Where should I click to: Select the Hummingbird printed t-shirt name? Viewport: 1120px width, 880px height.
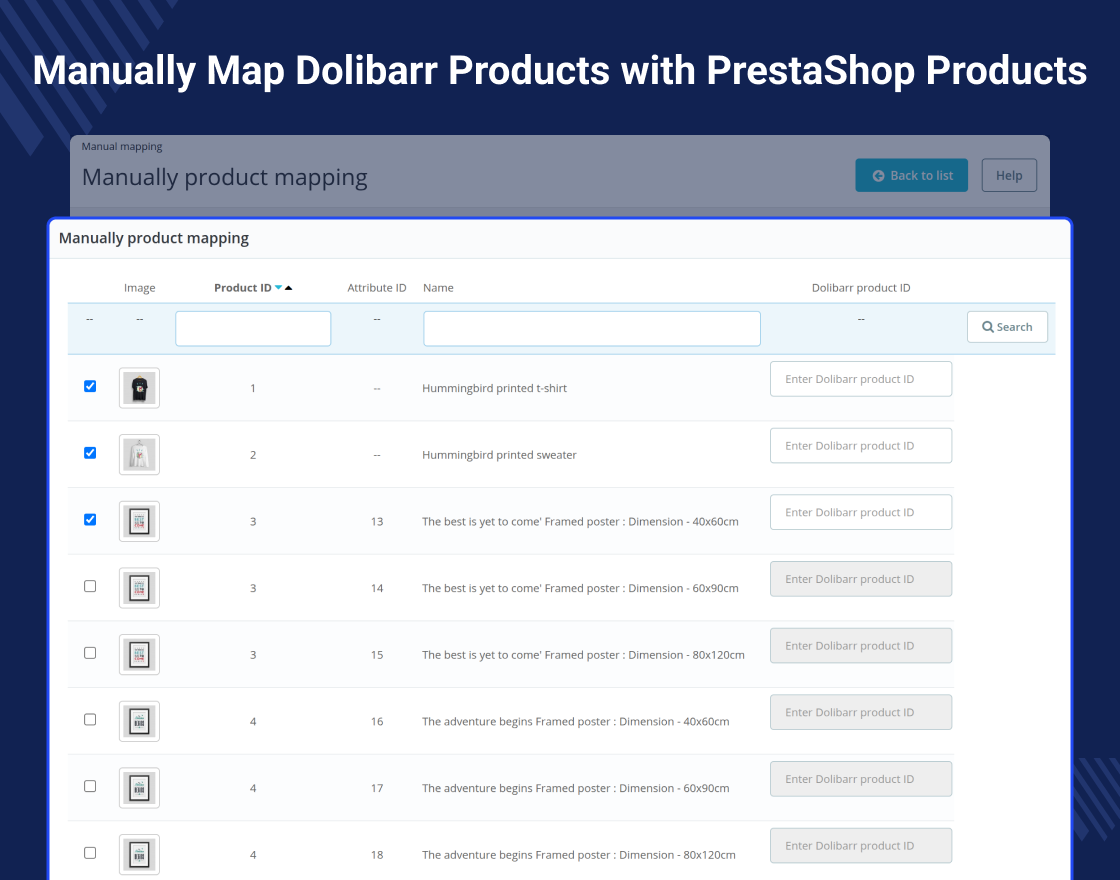[494, 388]
